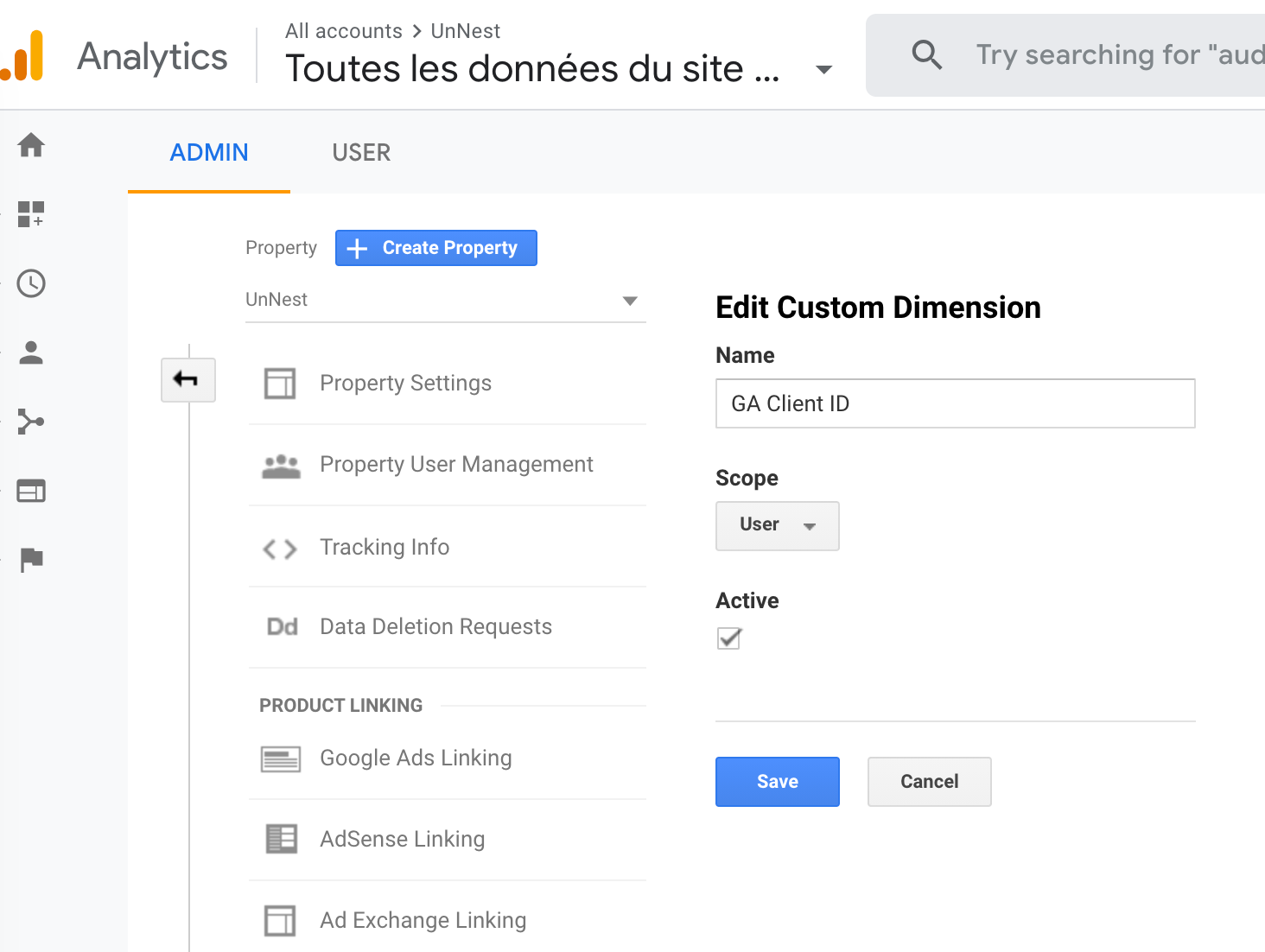
Task: Click the Edit Custom Dimension heading
Action: pyautogui.click(x=879, y=308)
